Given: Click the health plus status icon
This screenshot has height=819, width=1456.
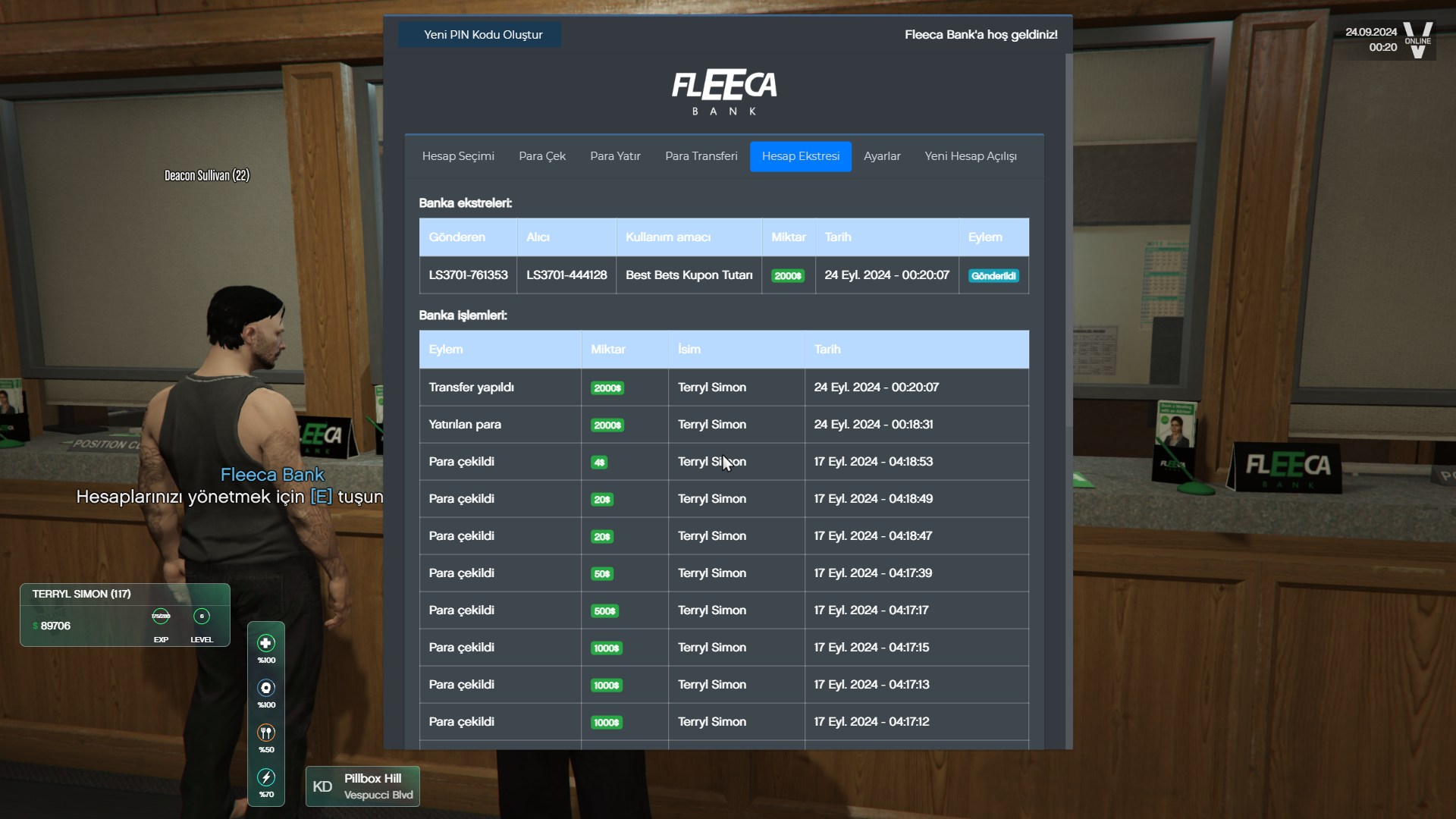Looking at the screenshot, I should click(265, 643).
